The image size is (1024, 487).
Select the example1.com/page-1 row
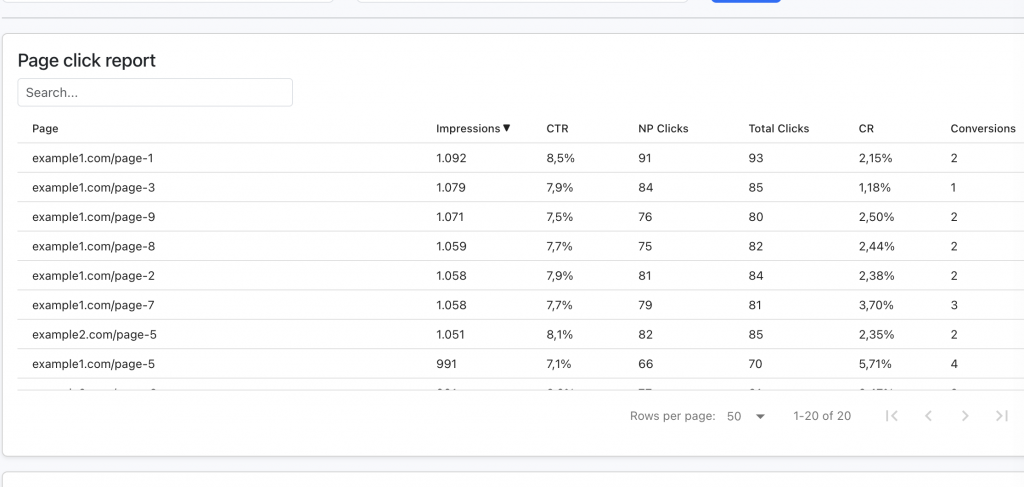tap(92, 158)
